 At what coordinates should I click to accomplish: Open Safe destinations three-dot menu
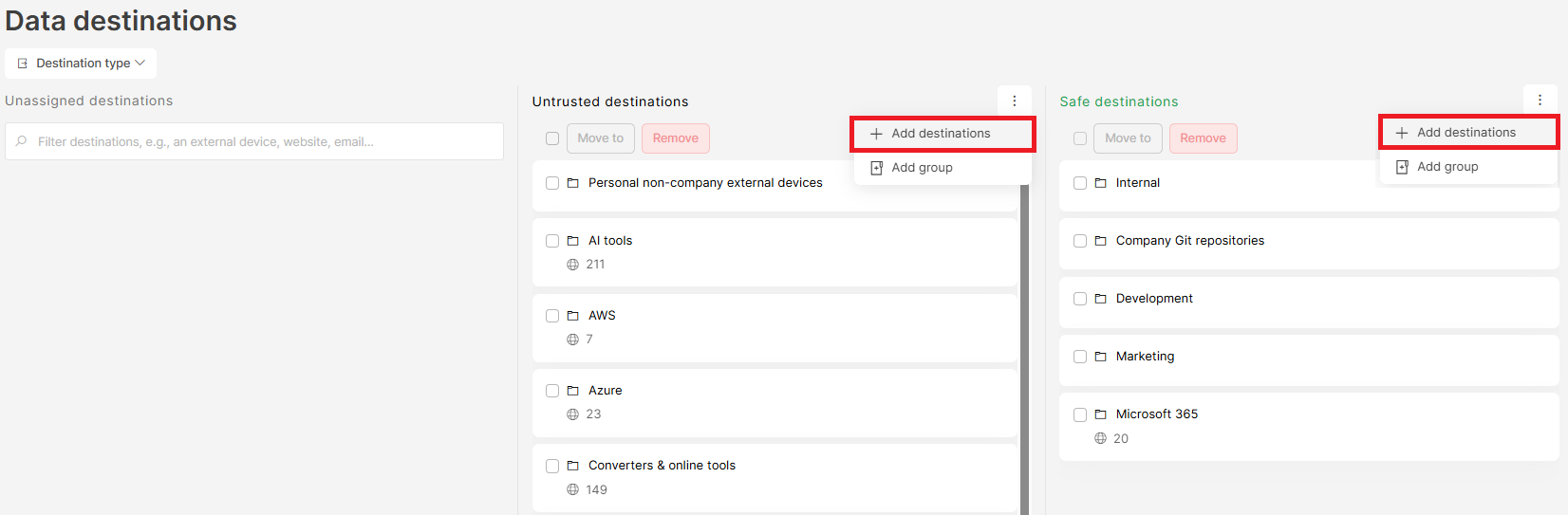[x=1540, y=100]
